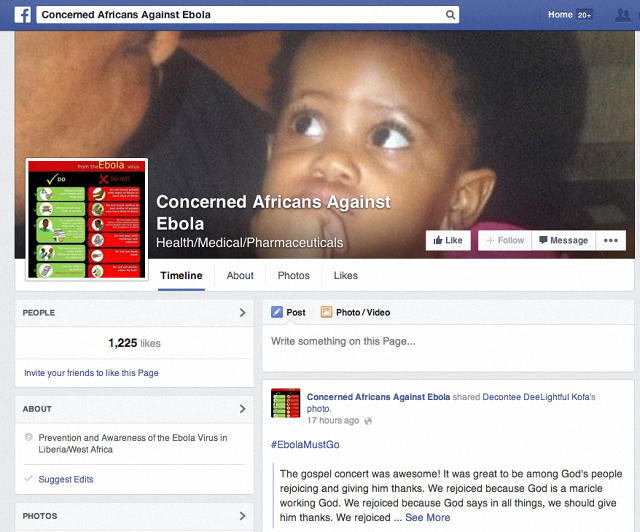Click the post author's avatar thumbnail
Image resolution: width=640 pixels, height=532 pixels.
285,403
